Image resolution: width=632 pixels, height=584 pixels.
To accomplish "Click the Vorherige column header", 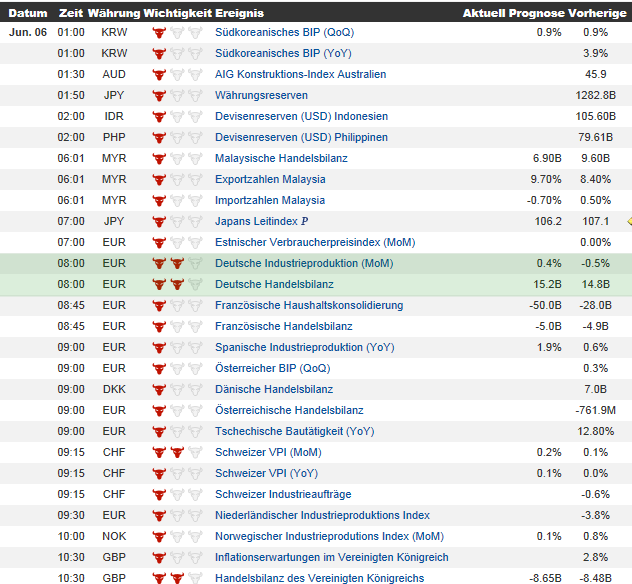I will [597, 13].
